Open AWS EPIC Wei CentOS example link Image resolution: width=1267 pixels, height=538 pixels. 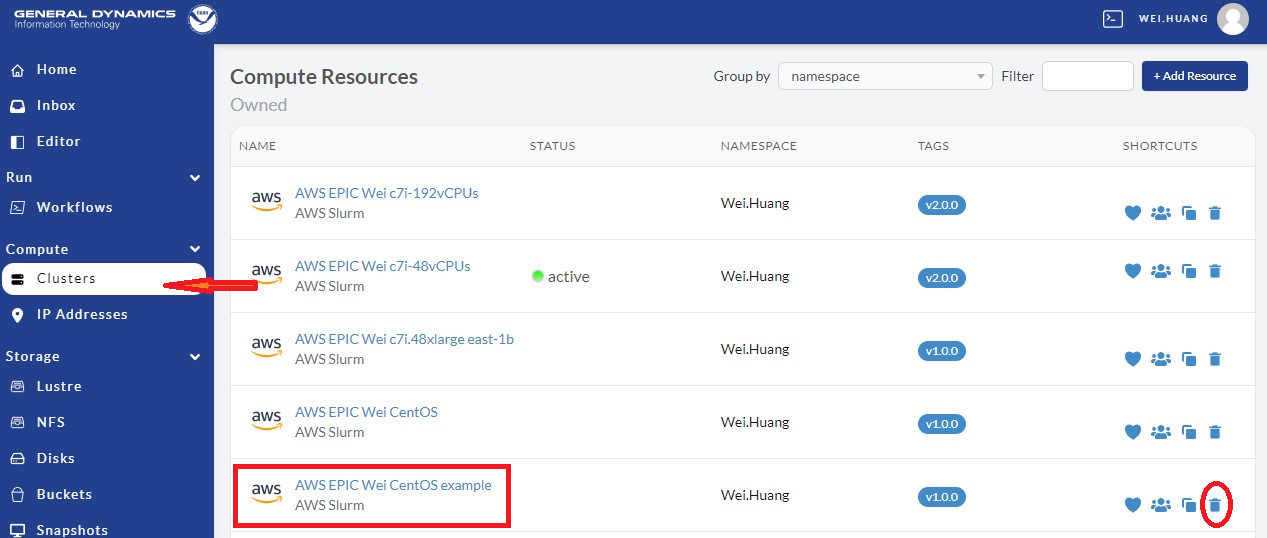pyautogui.click(x=393, y=485)
